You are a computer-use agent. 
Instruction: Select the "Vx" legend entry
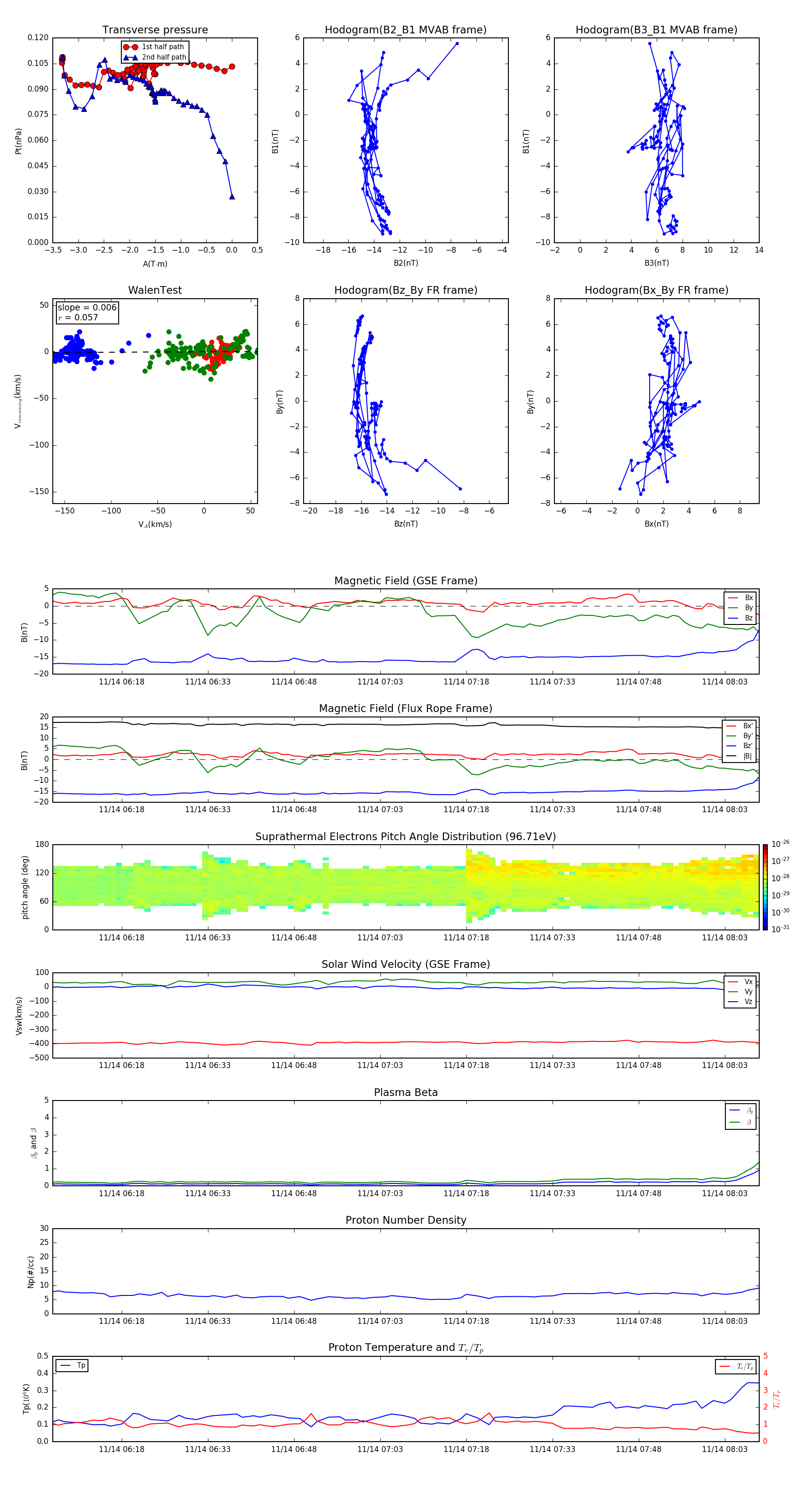coord(741,982)
